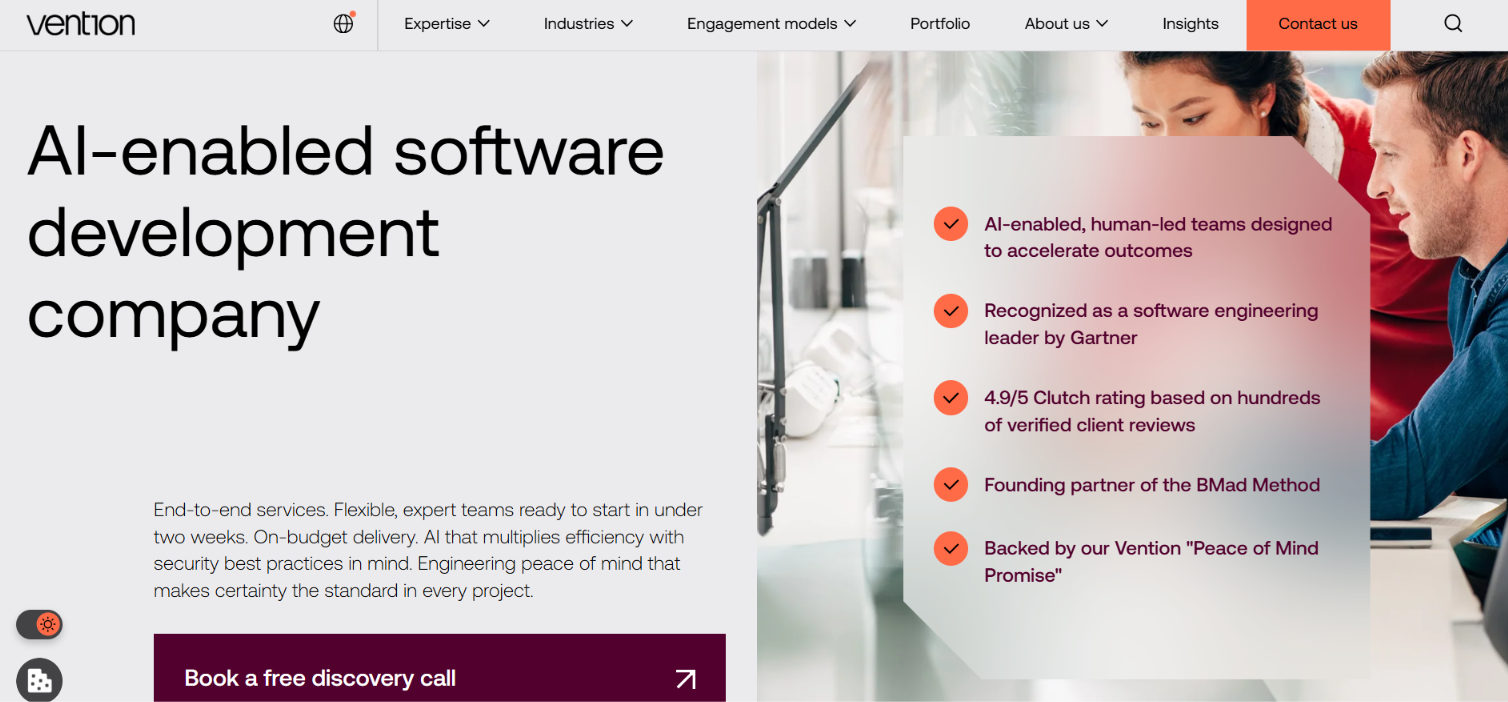Open the Insights page
The width and height of the screenshot is (1508, 702).
pos(1190,24)
